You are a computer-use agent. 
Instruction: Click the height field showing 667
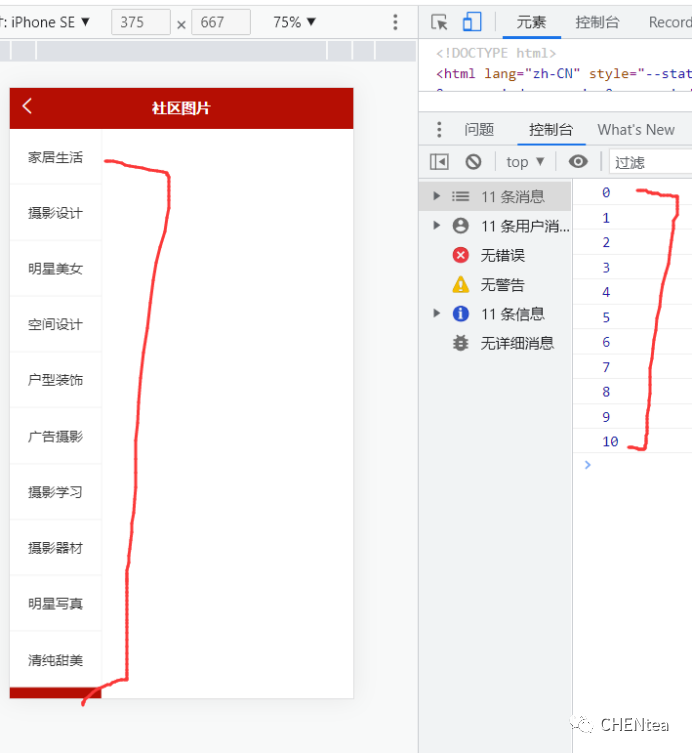pyautogui.click(x=221, y=22)
